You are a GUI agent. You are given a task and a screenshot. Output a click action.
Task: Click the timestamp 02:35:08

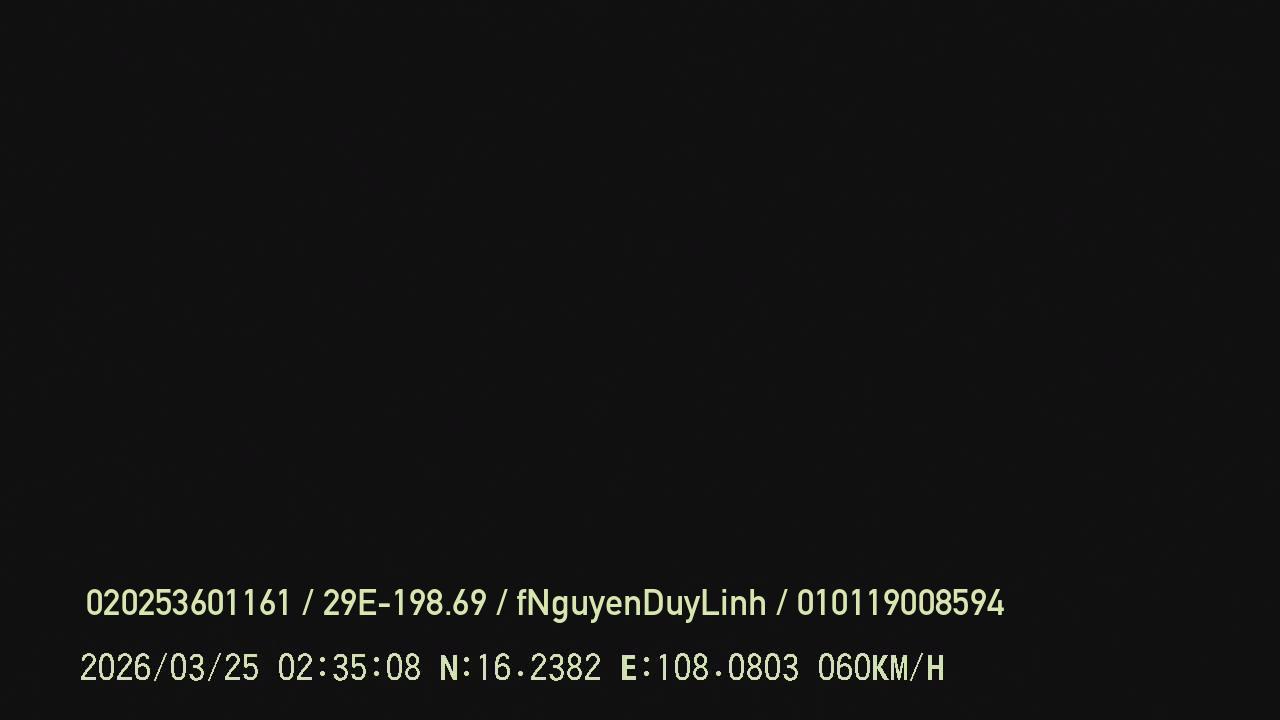pyautogui.click(x=349, y=668)
